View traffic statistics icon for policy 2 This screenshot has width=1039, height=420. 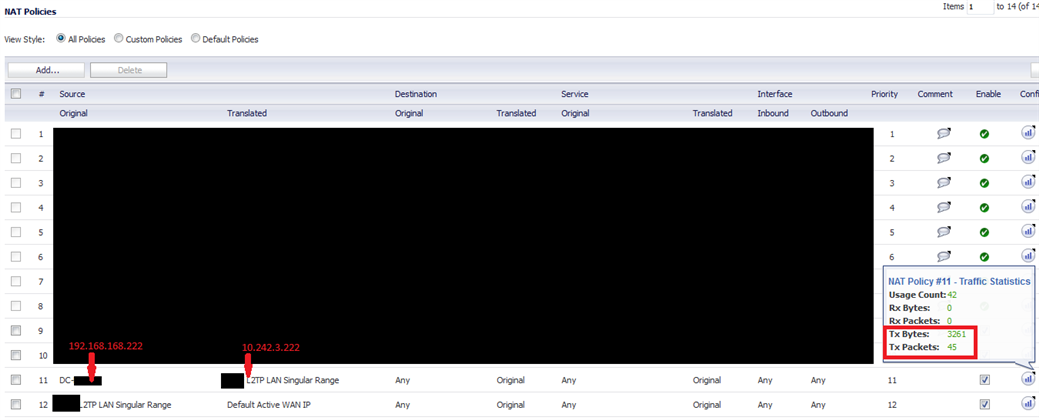tap(1028, 157)
